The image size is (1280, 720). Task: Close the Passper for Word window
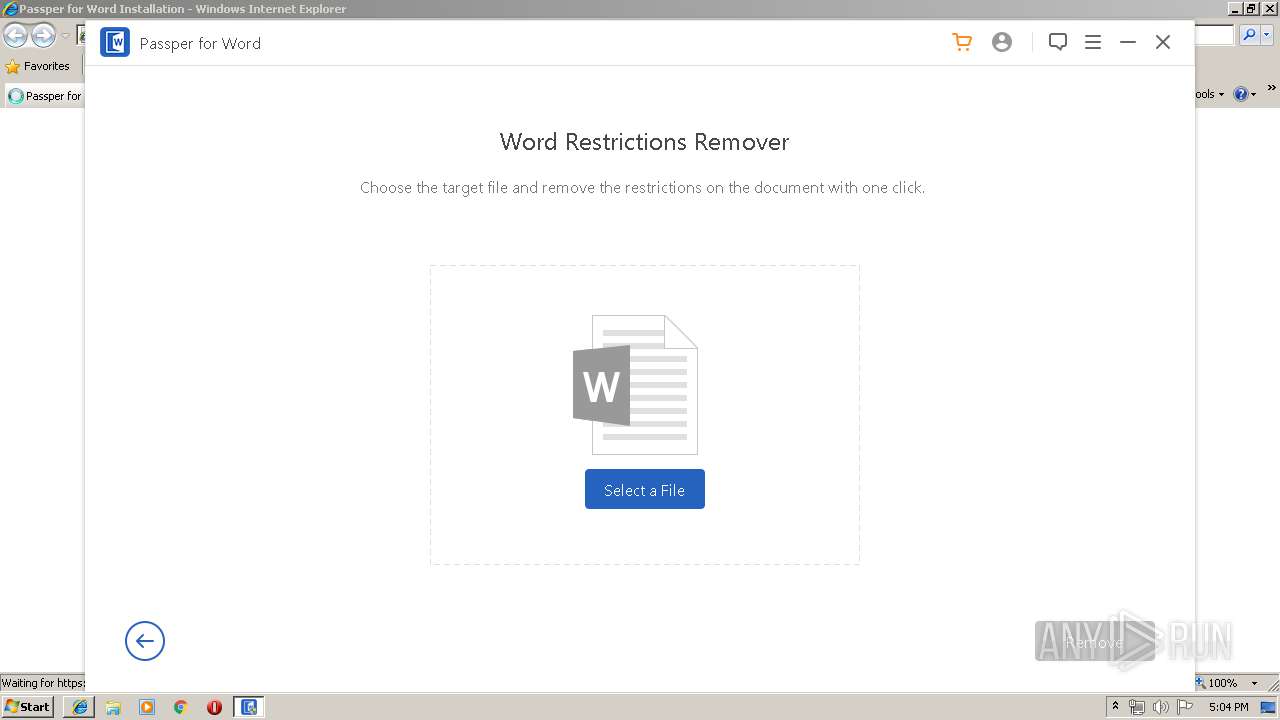tap(1163, 42)
